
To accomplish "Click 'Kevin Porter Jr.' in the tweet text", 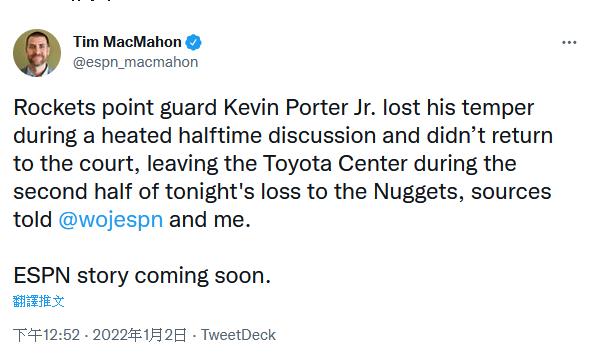I will pyautogui.click(x=299, y=108).
